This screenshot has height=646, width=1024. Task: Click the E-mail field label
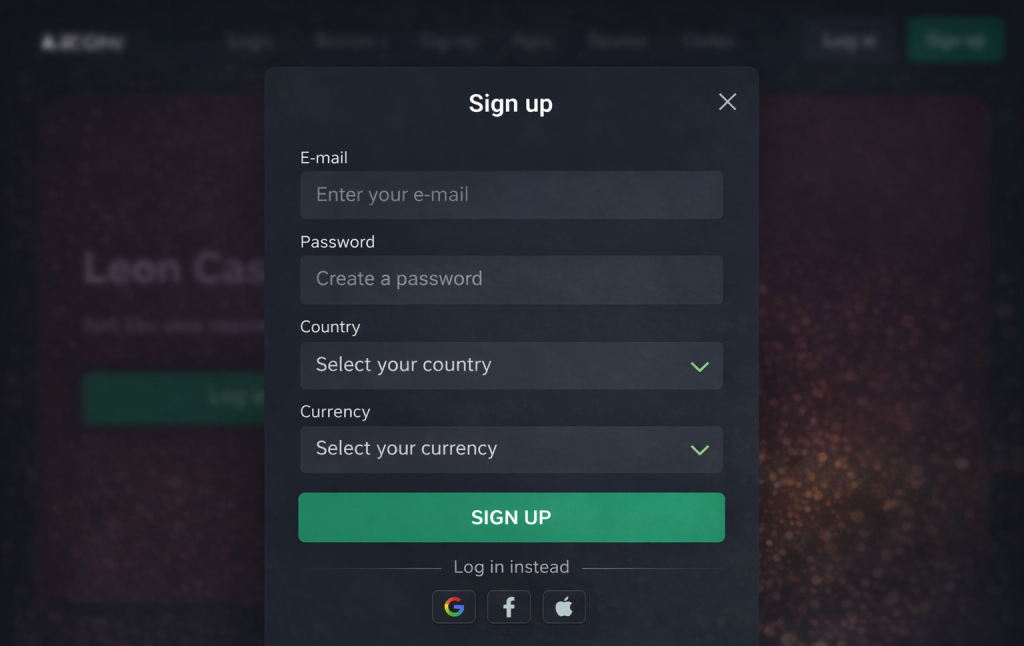click(x=324, y=158)
